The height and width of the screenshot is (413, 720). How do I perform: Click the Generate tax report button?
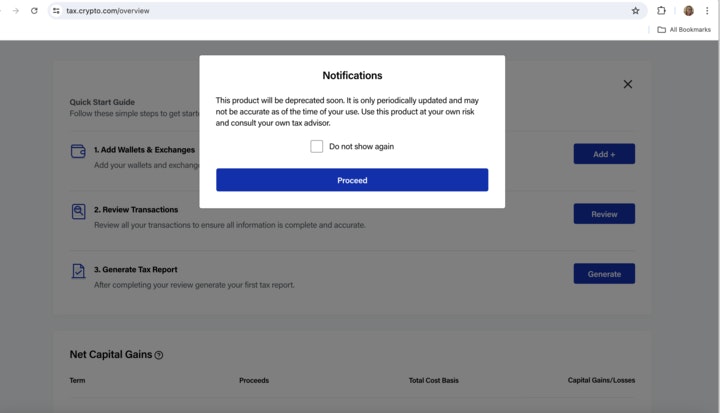click(604, 274)
